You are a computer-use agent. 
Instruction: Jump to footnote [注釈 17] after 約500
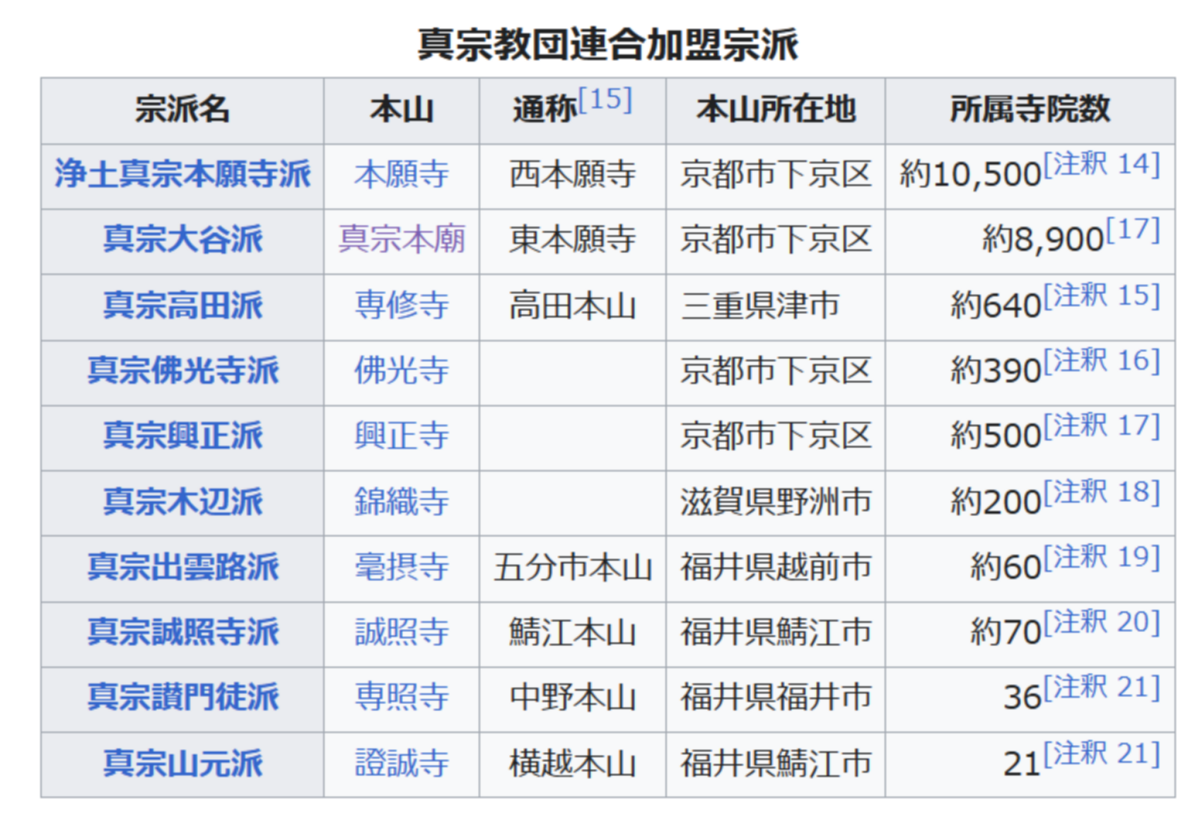pos(1101,426)
